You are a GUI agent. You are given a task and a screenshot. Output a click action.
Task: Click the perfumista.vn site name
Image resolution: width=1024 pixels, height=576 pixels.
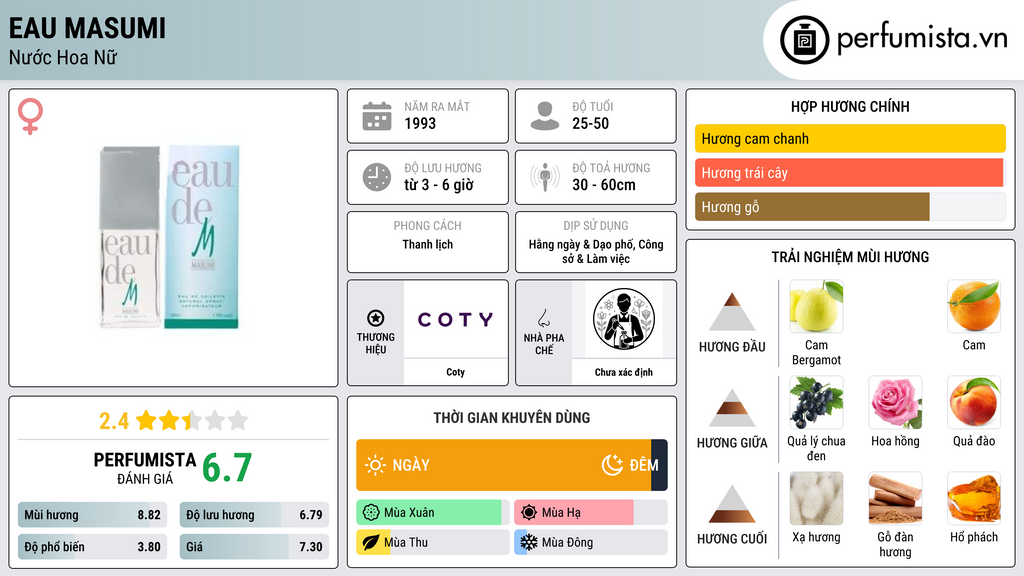click(x=922, y=38)
